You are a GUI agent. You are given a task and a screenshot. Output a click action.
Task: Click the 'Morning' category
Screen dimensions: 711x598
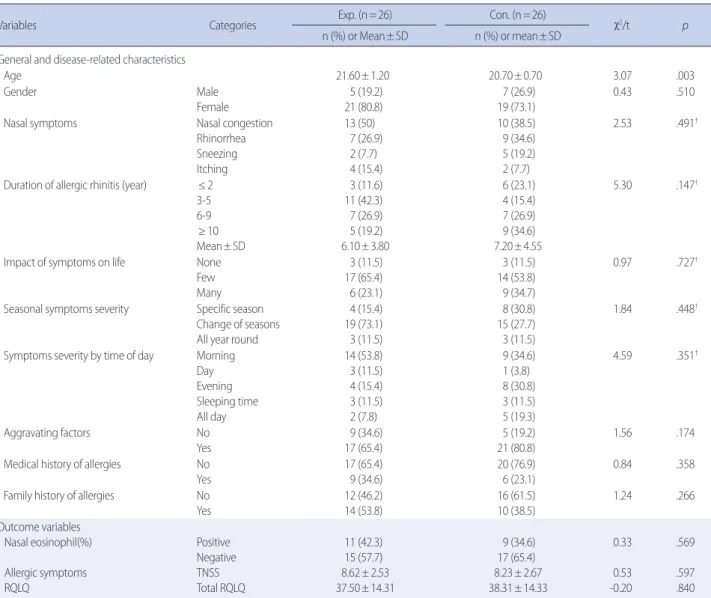click(x=216, y=356)
